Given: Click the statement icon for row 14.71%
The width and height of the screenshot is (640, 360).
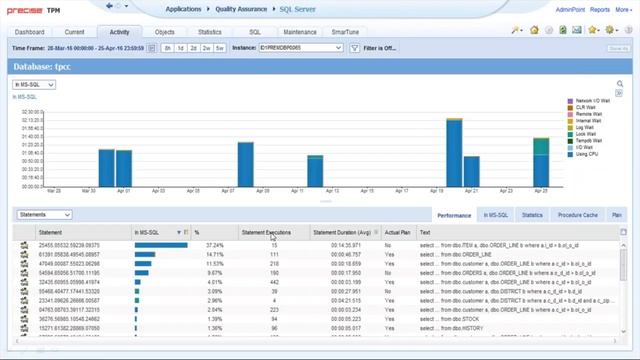Looking at the screenshot, I should 24,254.
